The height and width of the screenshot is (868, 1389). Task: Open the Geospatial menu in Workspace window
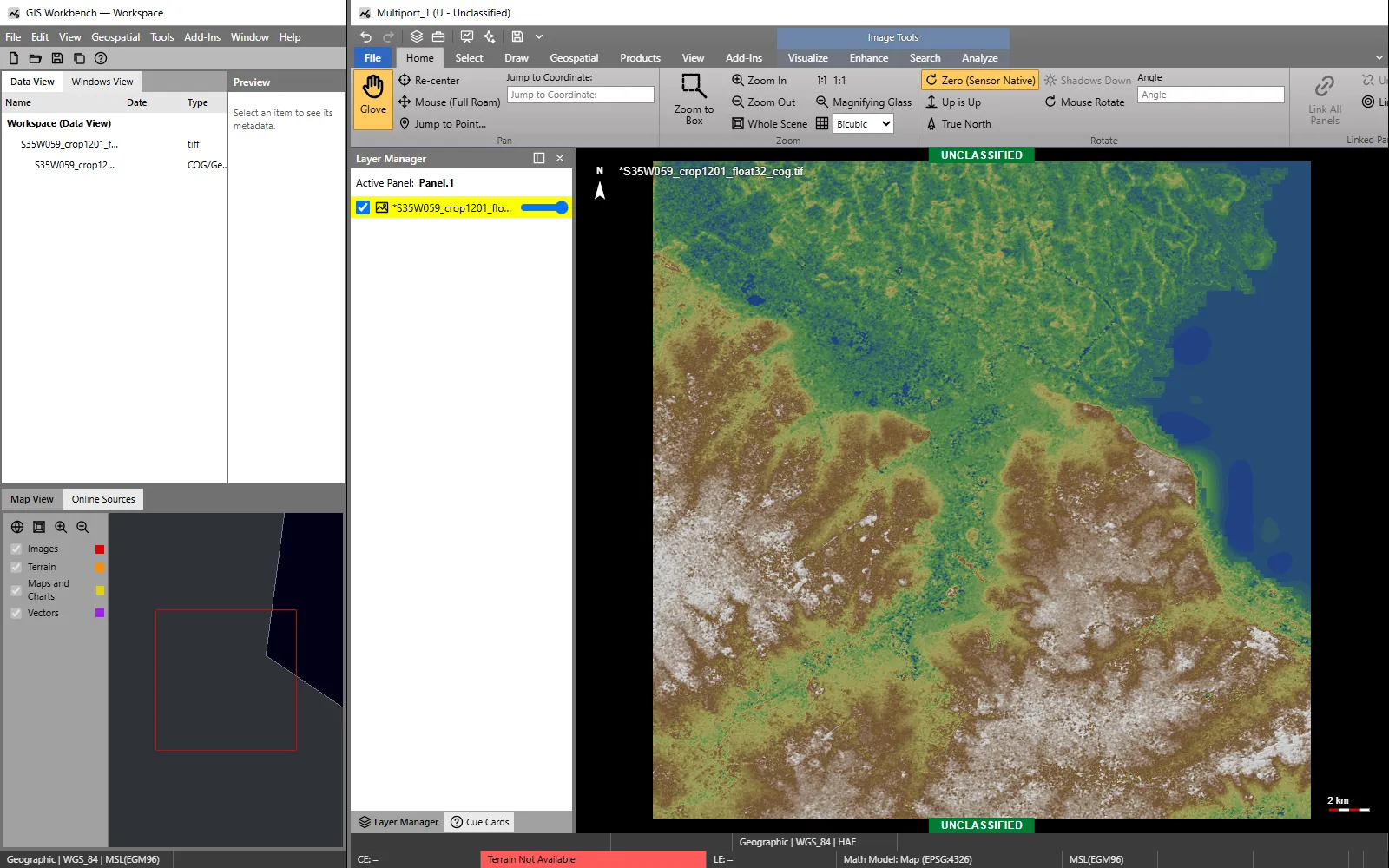[x=115, y=37]
